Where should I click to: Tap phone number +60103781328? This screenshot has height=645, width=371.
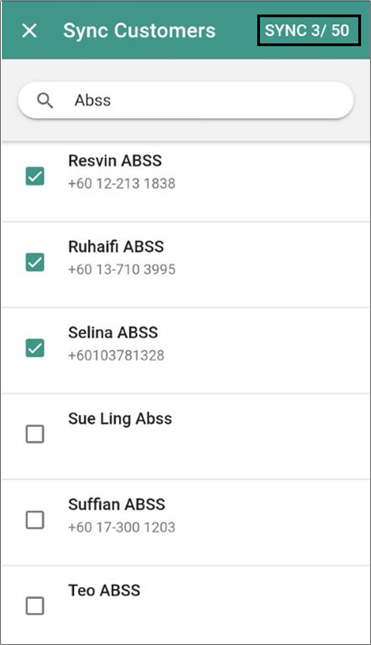click(x=116, y=355)
